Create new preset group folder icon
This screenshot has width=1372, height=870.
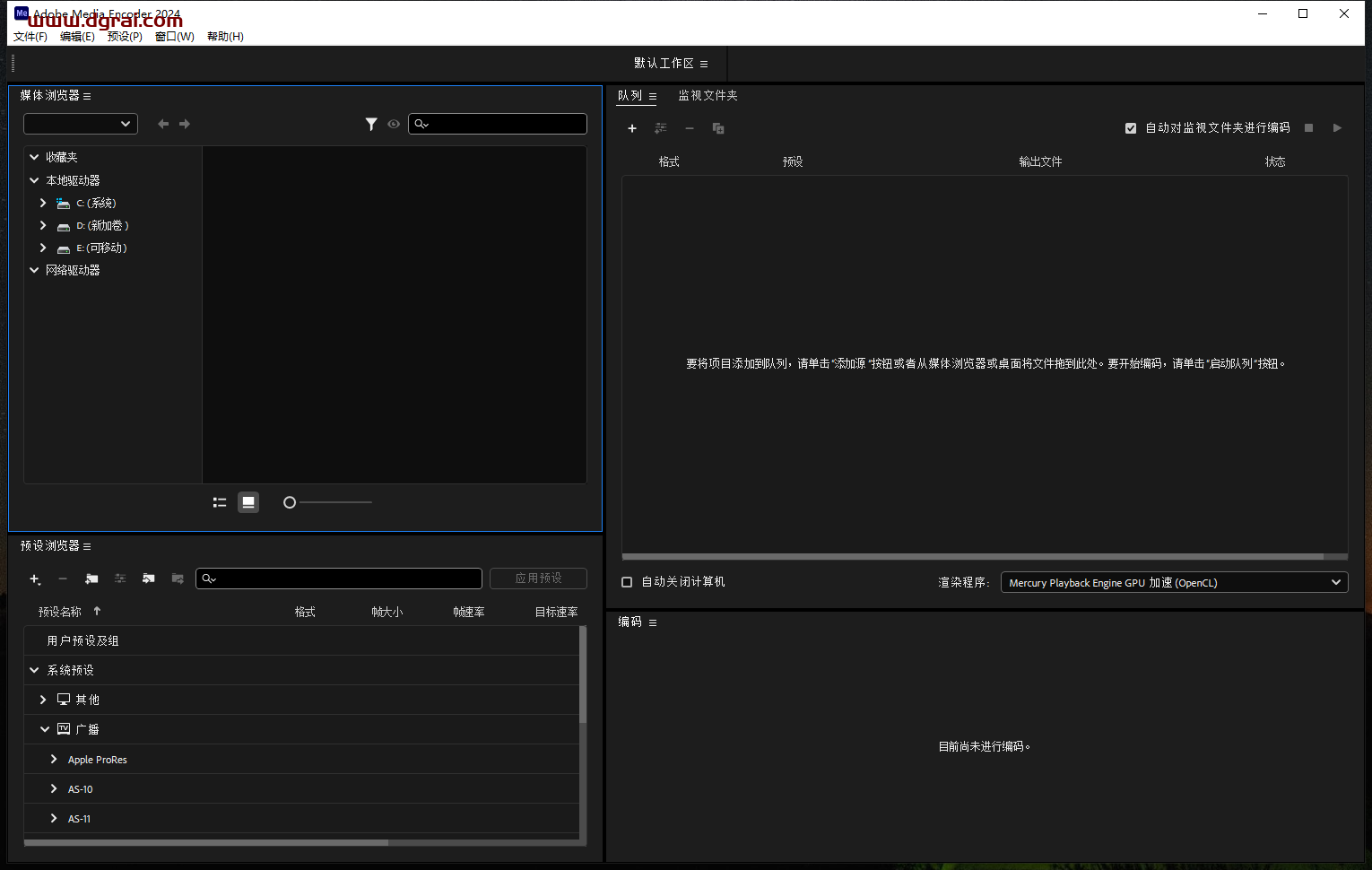91,579
